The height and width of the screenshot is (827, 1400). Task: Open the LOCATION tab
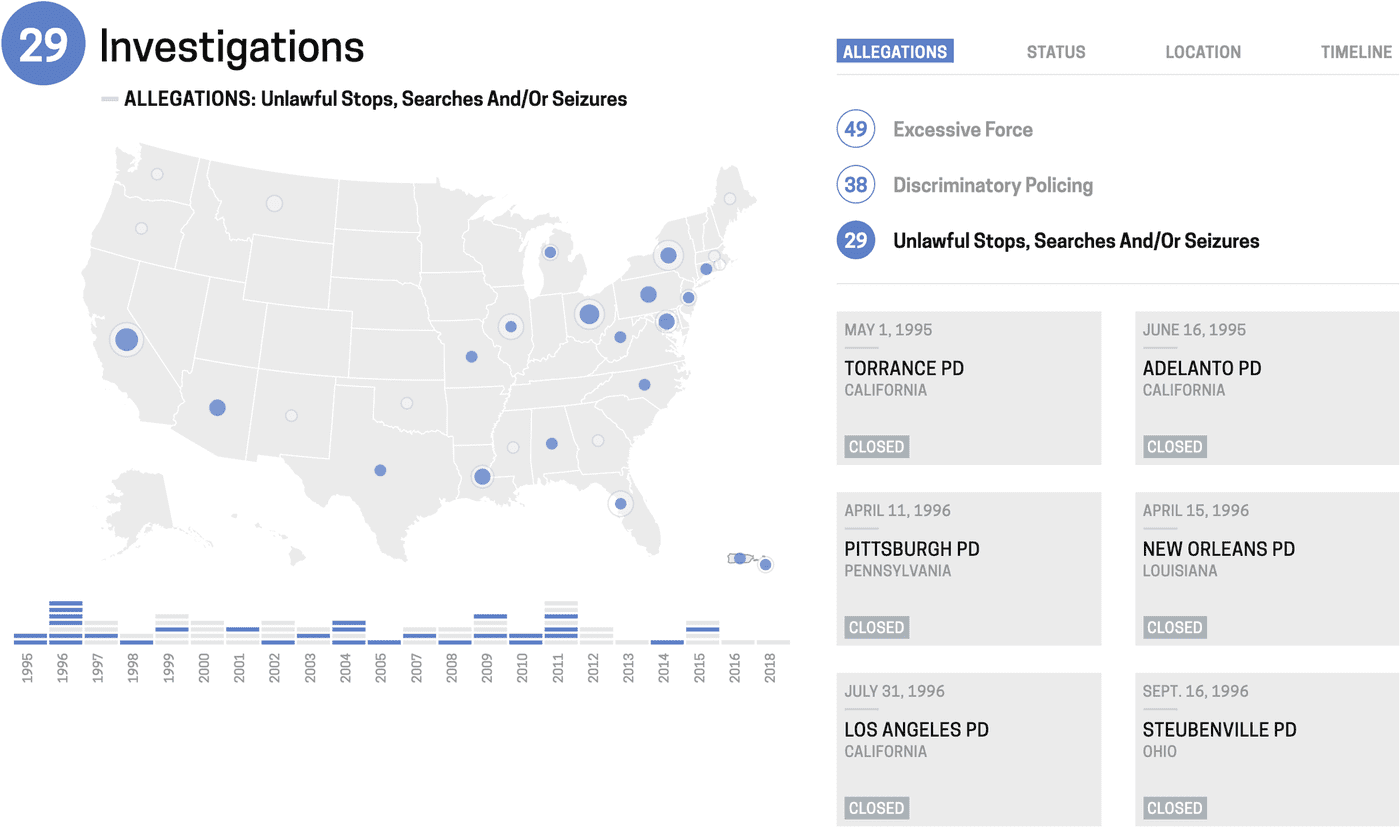click(x=1203, y=52)
